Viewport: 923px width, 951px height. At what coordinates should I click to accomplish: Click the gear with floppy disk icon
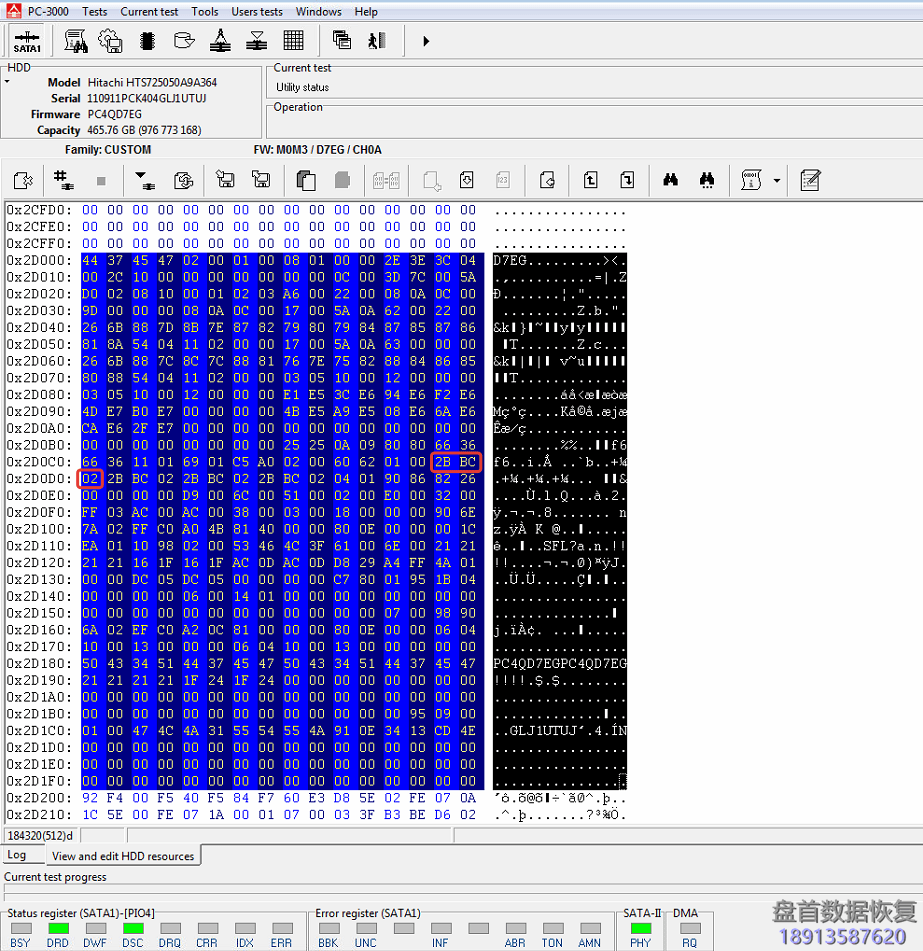pyautogui.click(x=111, y=41)
